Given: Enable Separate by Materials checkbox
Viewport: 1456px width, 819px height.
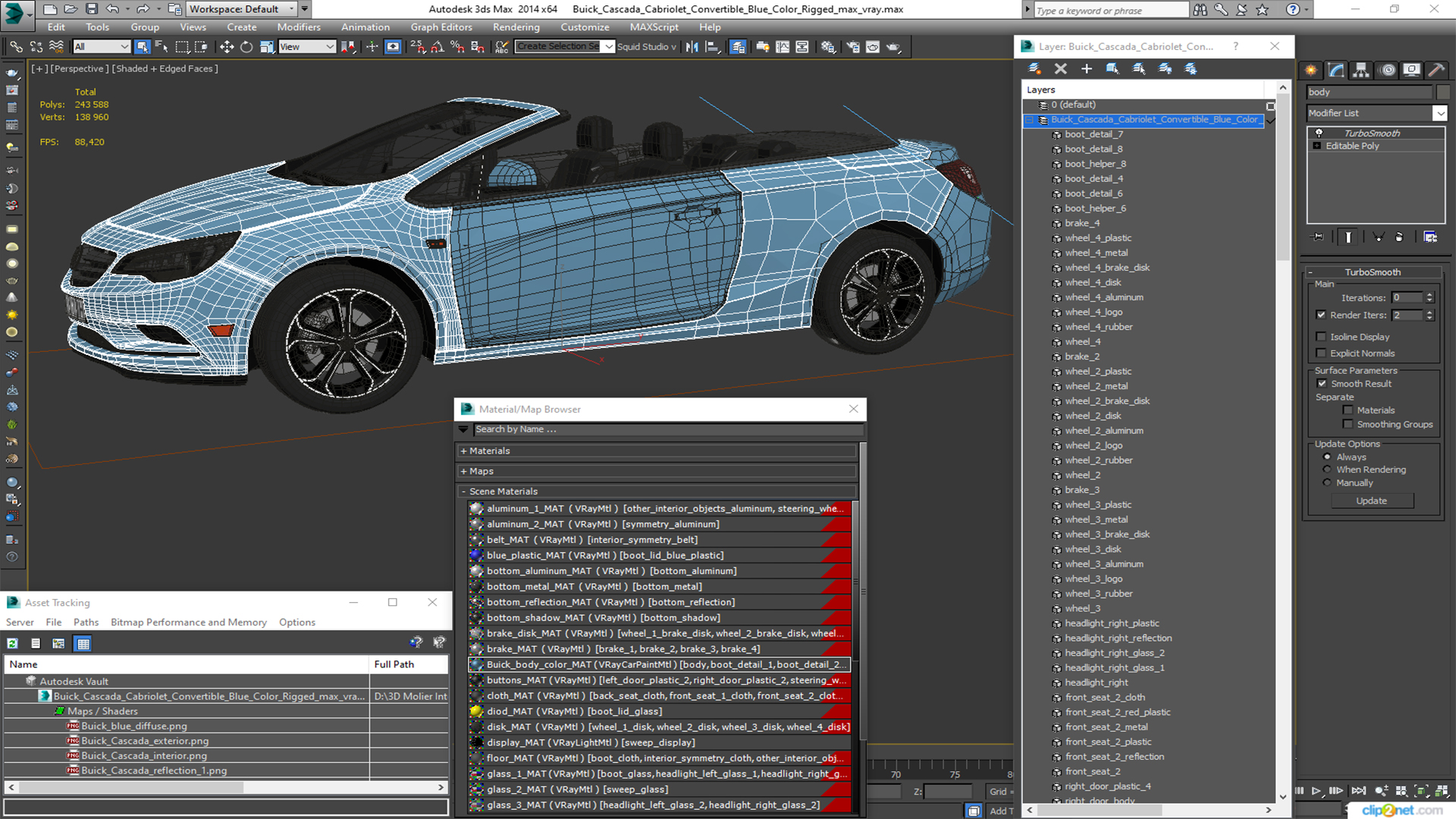Looking at the screenshot, I should click(1348, 410).
